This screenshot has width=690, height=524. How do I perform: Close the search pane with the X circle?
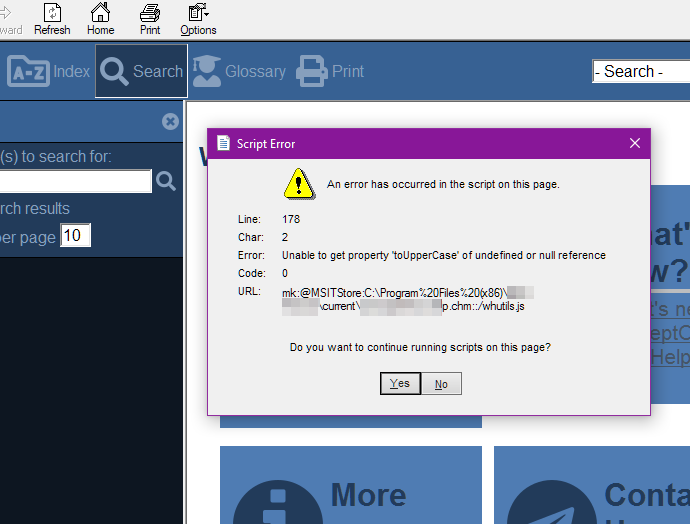click(x=170, y=121)
